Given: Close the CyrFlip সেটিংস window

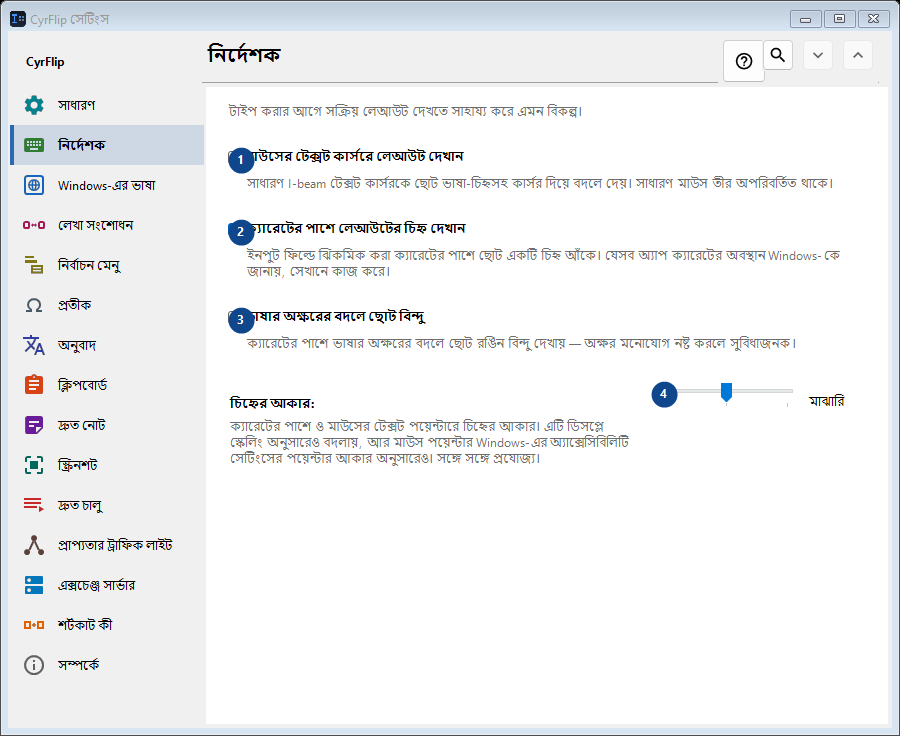Looking at the screenshot, I should 874,19.
